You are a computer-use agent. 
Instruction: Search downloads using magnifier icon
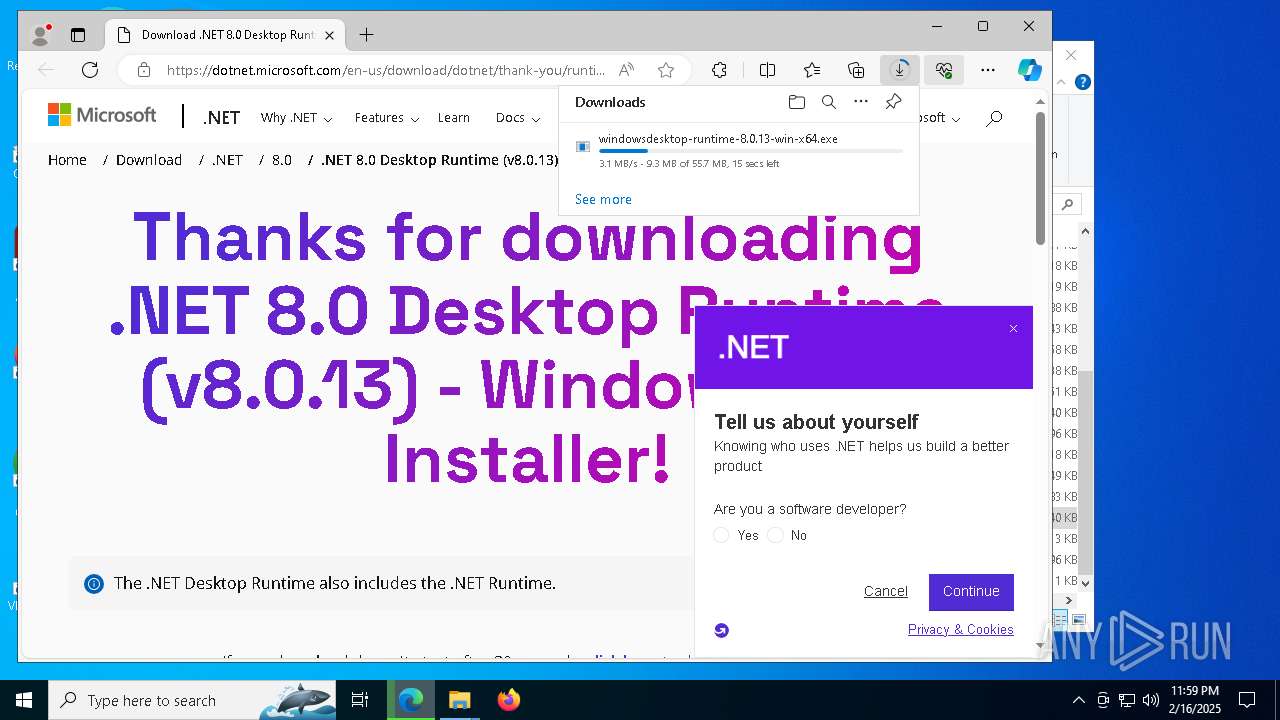click(x=828, y=102)
